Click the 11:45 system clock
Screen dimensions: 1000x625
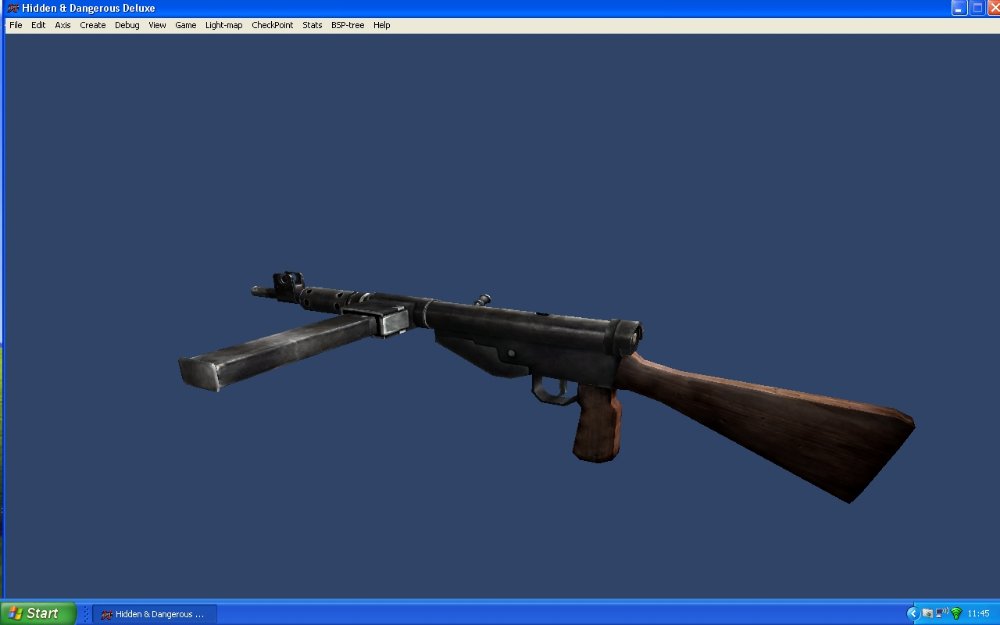click(978, 614)
